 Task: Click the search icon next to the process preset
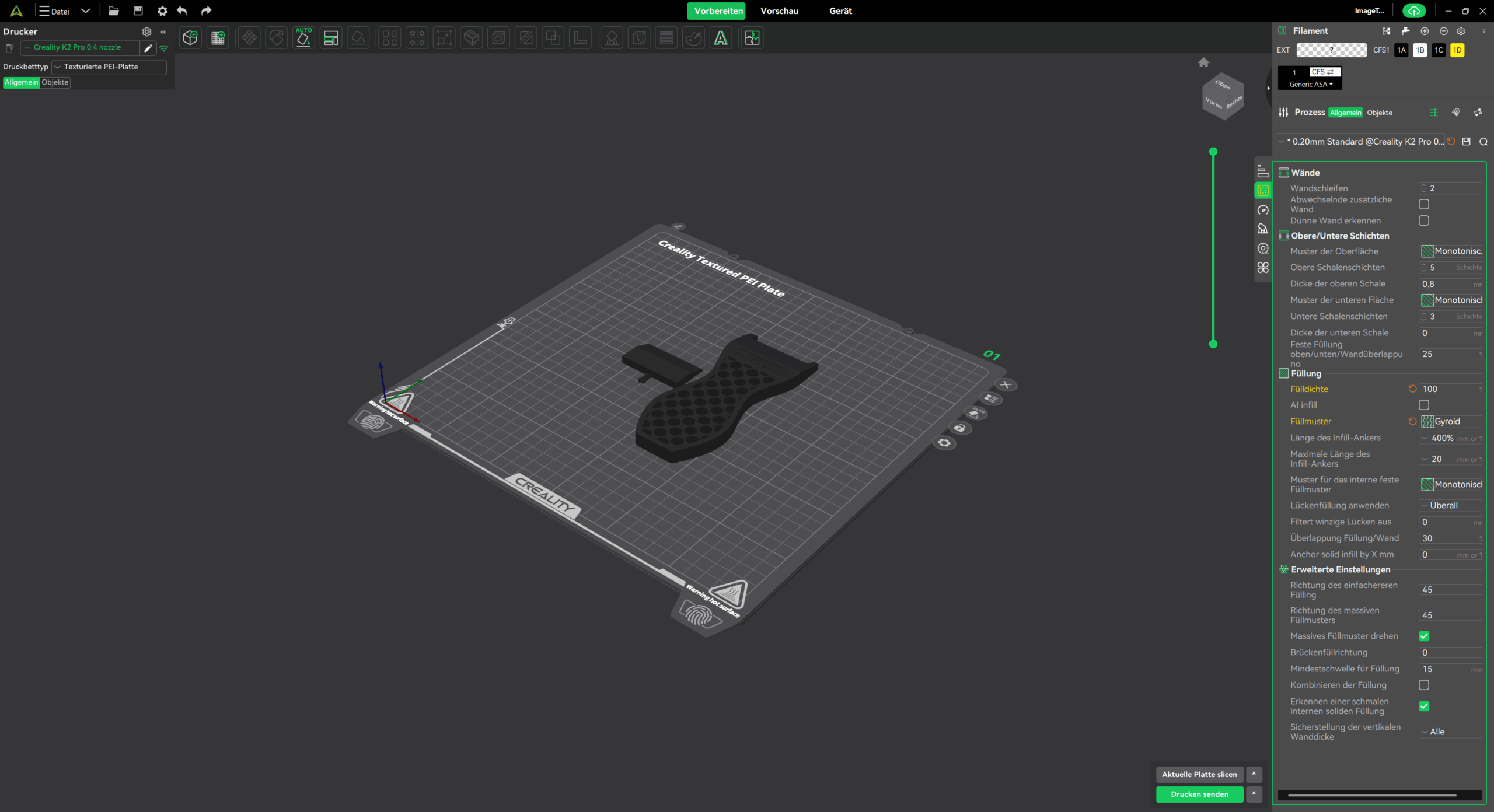(1483, 142)
